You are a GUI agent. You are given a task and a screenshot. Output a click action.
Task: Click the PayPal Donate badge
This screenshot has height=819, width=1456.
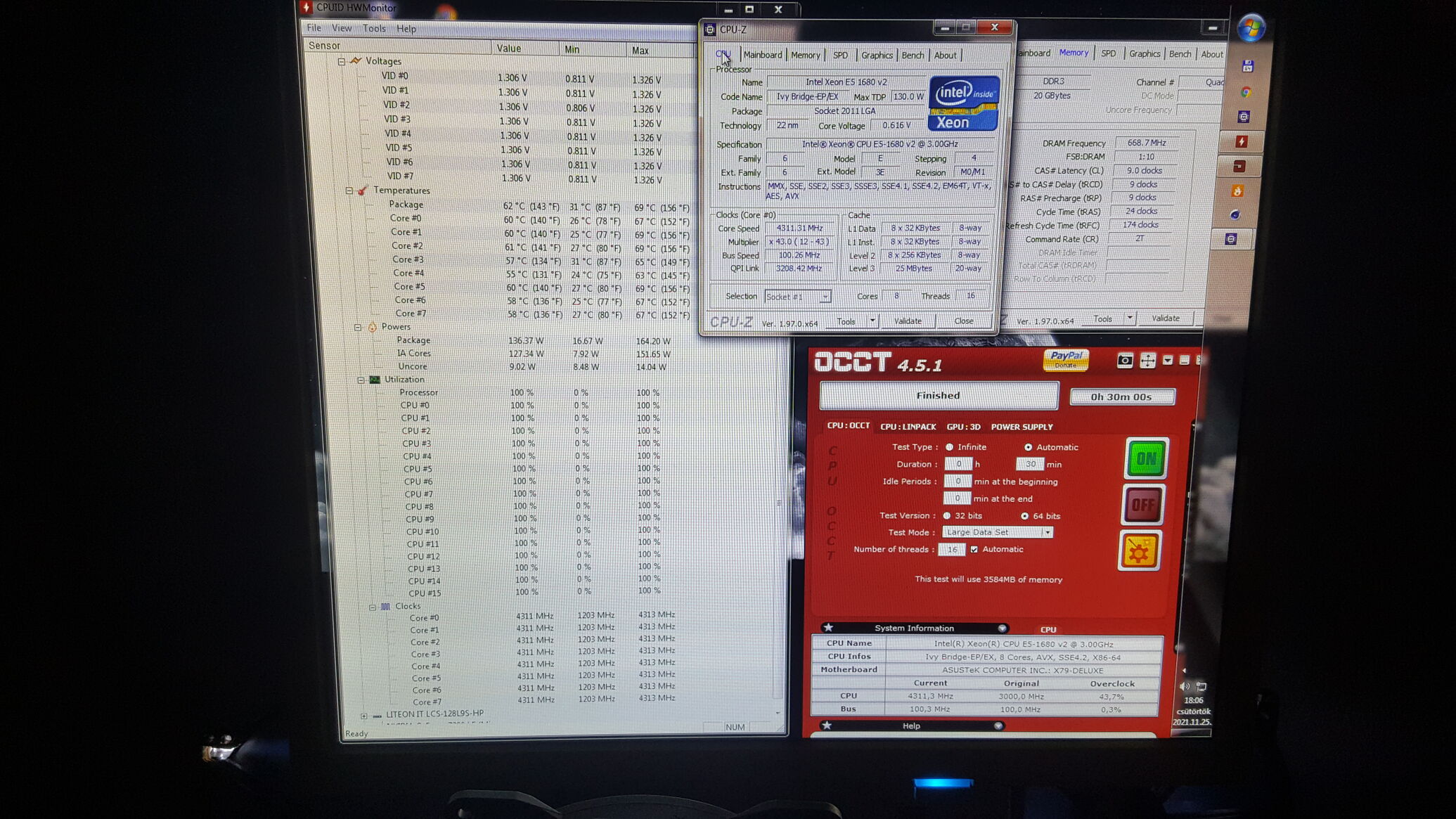click(x=1066, y=360)
